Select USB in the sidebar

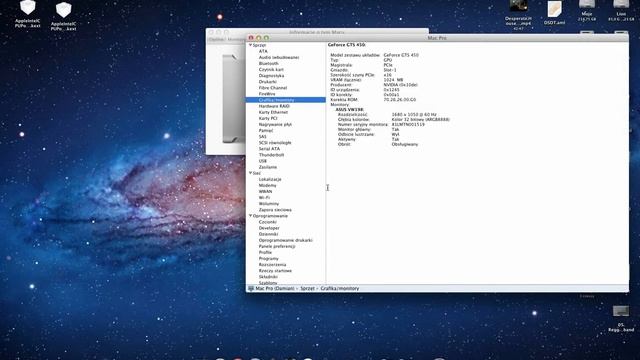coord(262,161)
